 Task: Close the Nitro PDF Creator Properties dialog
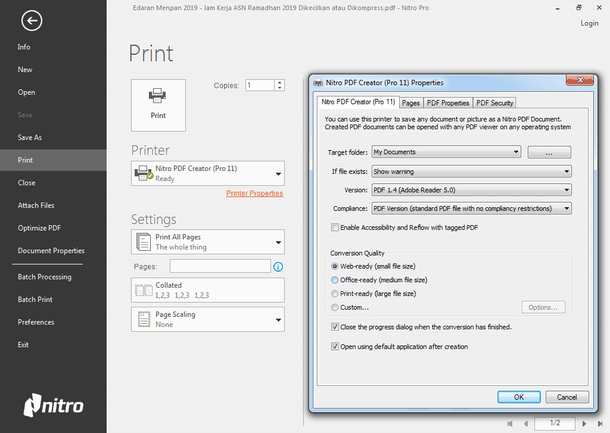[580, 80]
